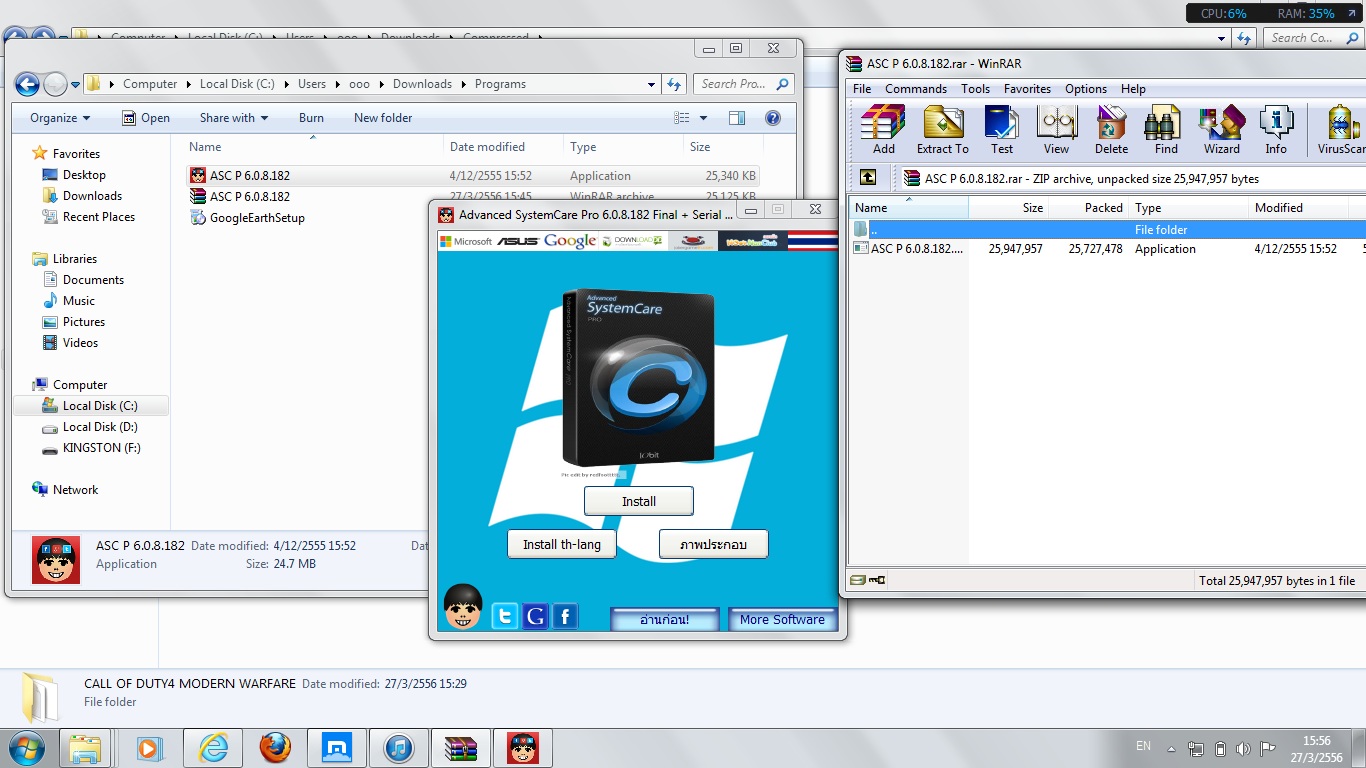The height and width of the screenshot is (768, 1366).
Task: Click the WinRAR taskbar icon
Action: click(461, 748)
